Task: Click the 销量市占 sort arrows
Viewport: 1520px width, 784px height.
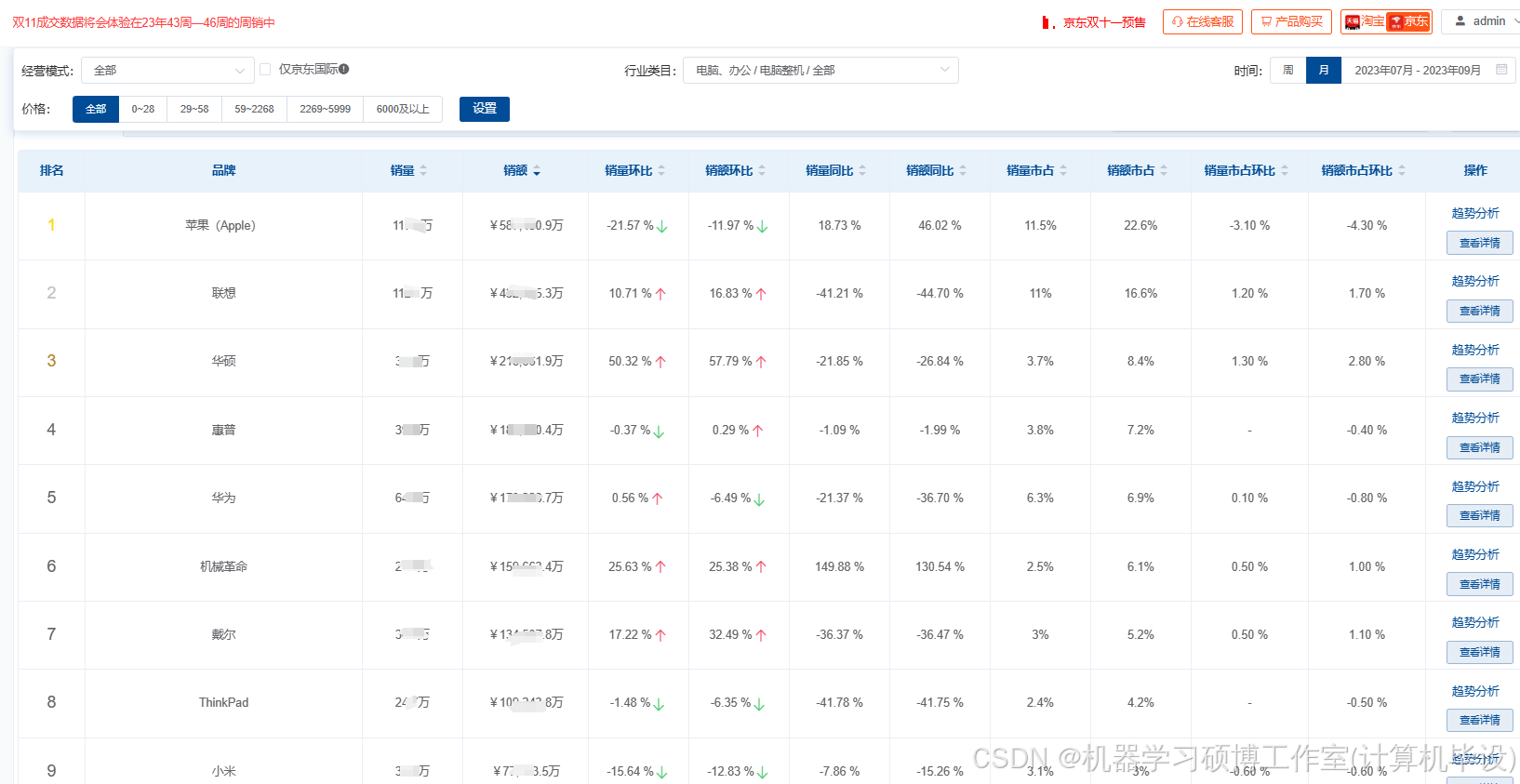Action: 1063,171
